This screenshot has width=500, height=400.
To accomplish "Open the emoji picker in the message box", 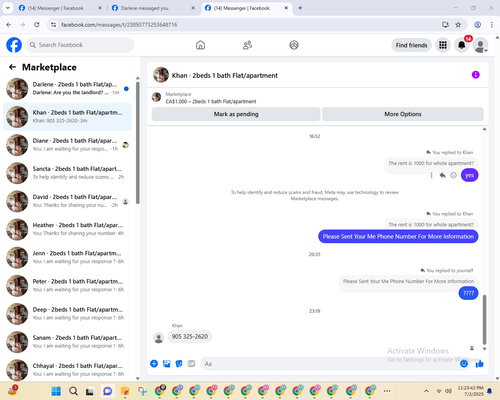I will (464, 364).
